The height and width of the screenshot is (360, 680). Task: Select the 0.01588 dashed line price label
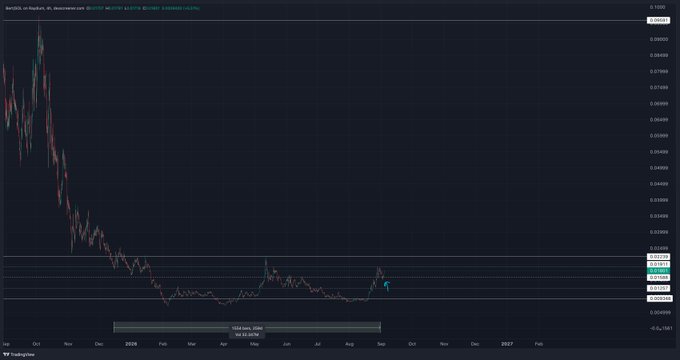pos(658,277)
